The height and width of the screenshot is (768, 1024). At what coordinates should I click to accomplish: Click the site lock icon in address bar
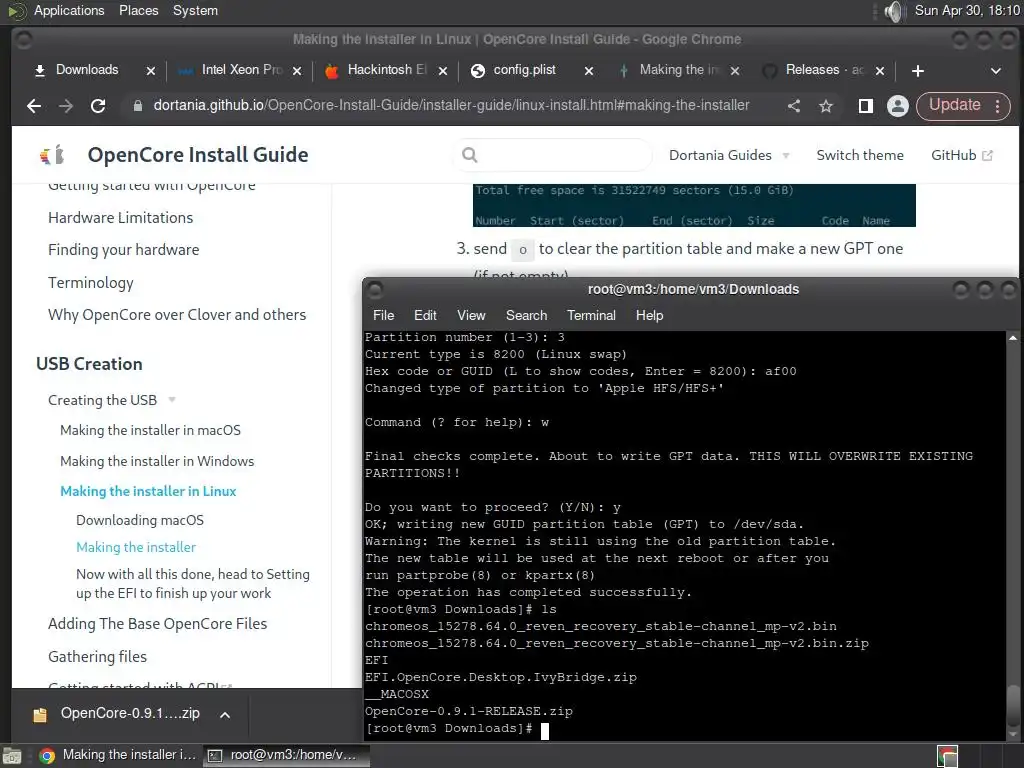click(x=138, y=106)
